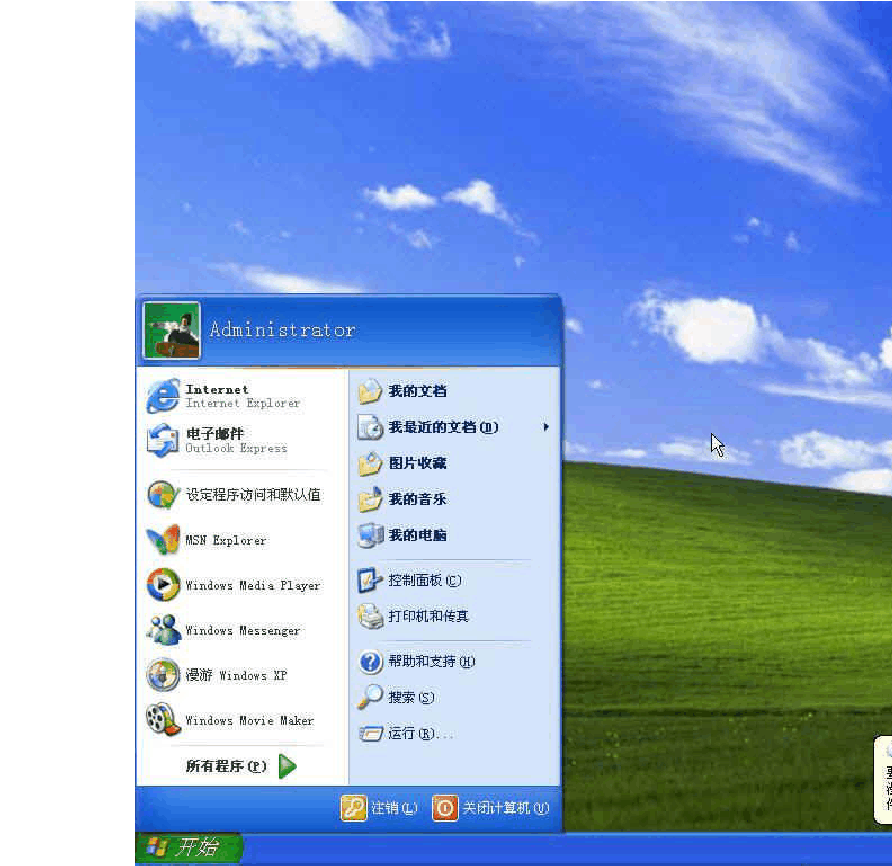Image resolution: width=892 pixels, height=866 pixels.
Task: Click the 控制面板 icon
Action: tap(370, 580)
